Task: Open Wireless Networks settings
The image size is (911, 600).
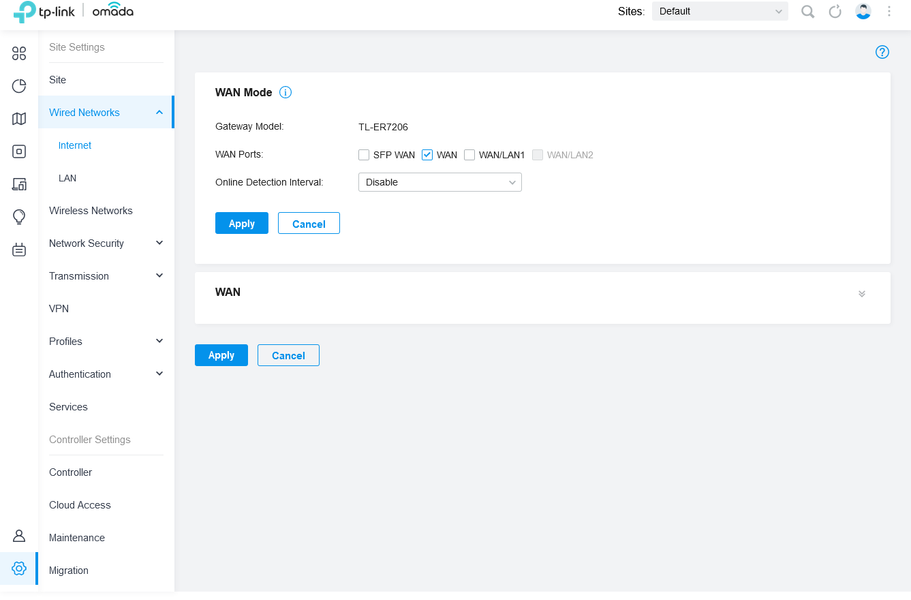Action: 91,211
